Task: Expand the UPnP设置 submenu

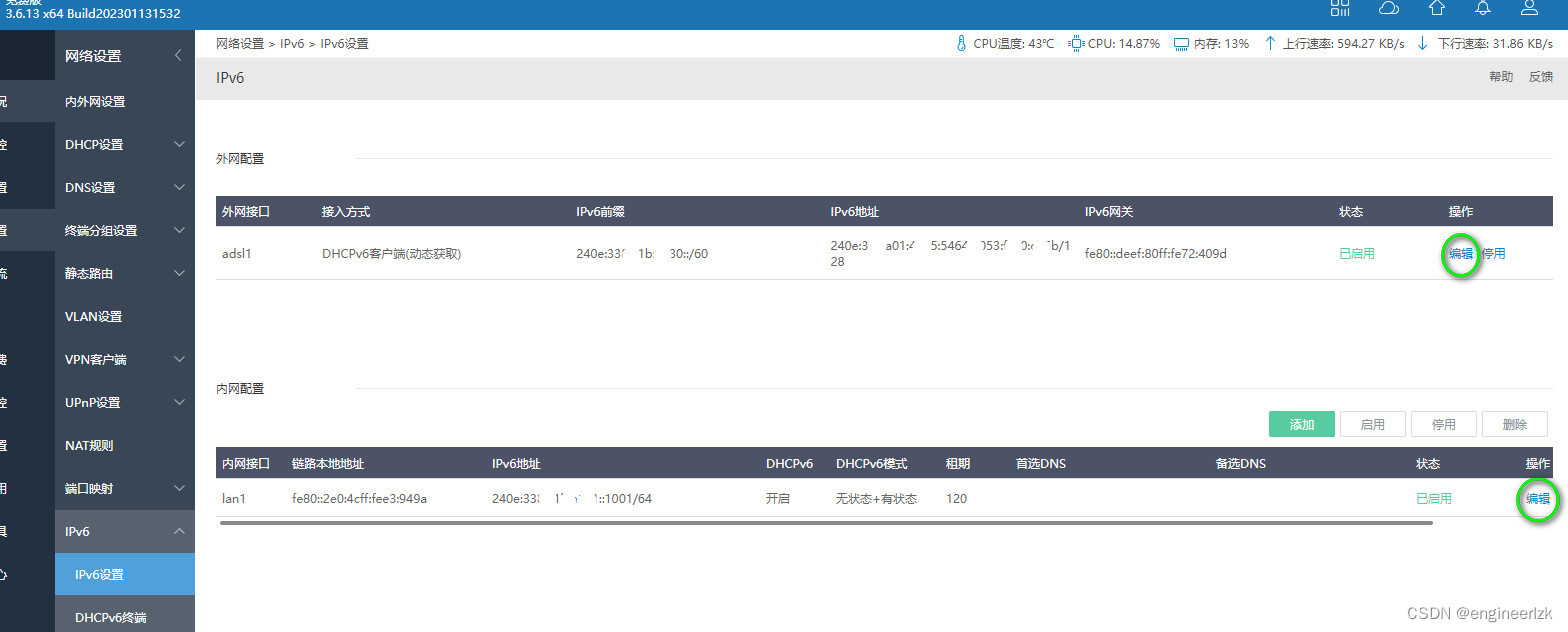Action: tap(179, 402)
